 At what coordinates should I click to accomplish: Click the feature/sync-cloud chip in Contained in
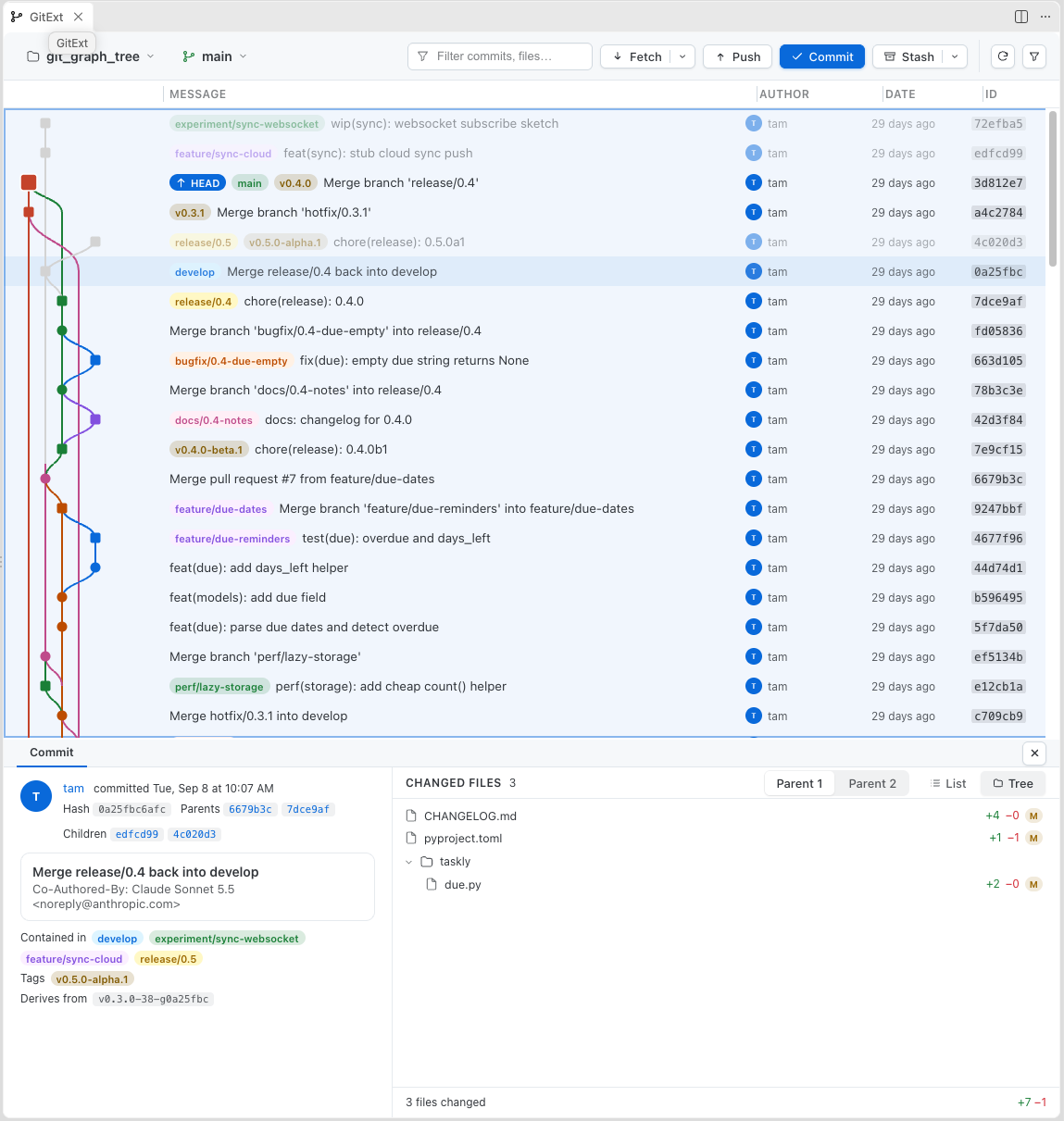pos(74,959)
